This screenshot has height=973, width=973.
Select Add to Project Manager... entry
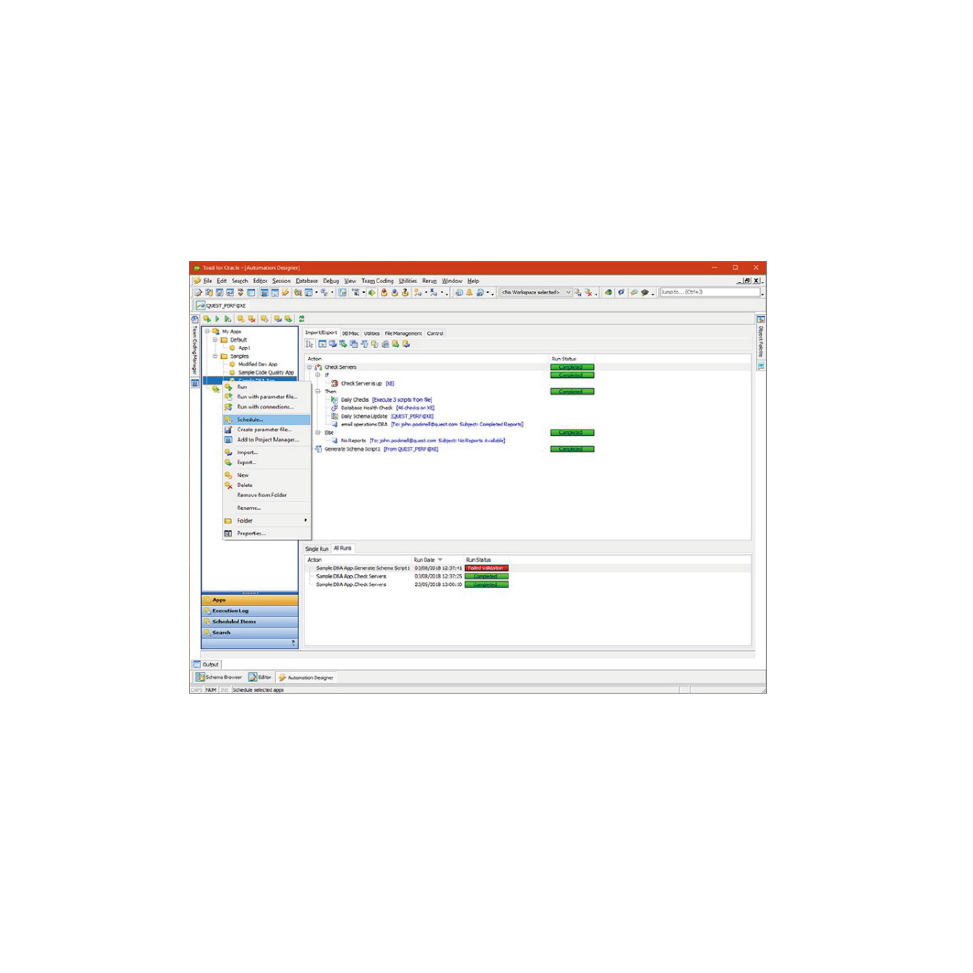point(266,439)
